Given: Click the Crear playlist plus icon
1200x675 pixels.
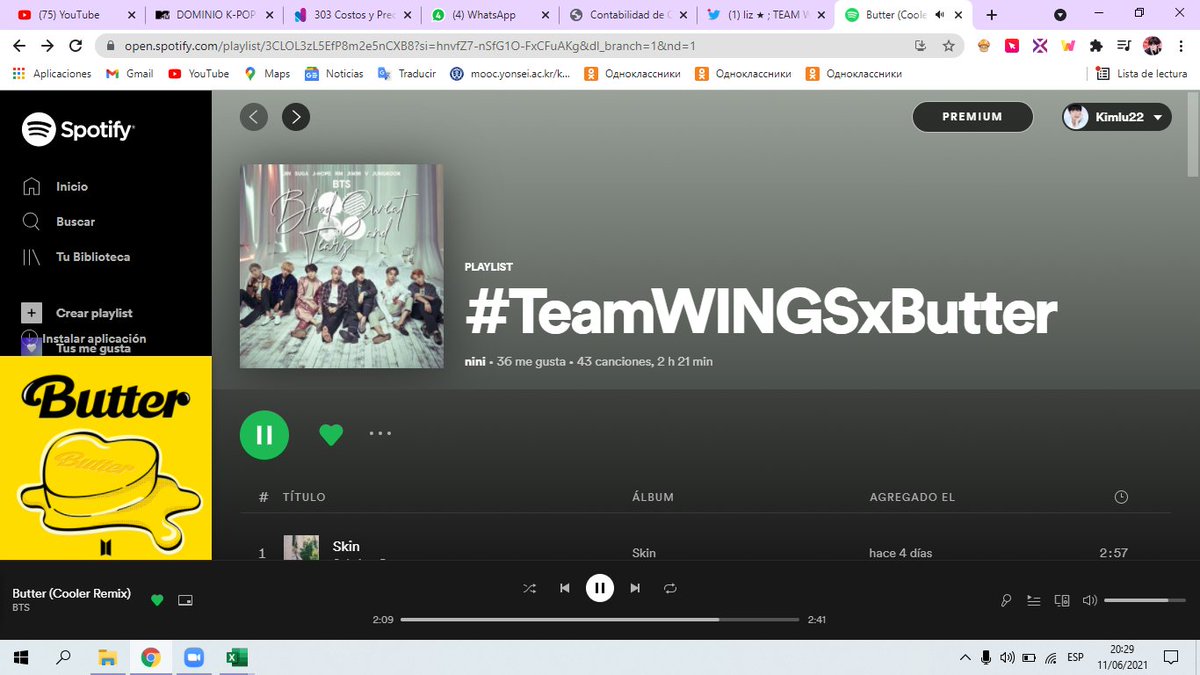Looking at the screenshot, I should pos(32,313).
